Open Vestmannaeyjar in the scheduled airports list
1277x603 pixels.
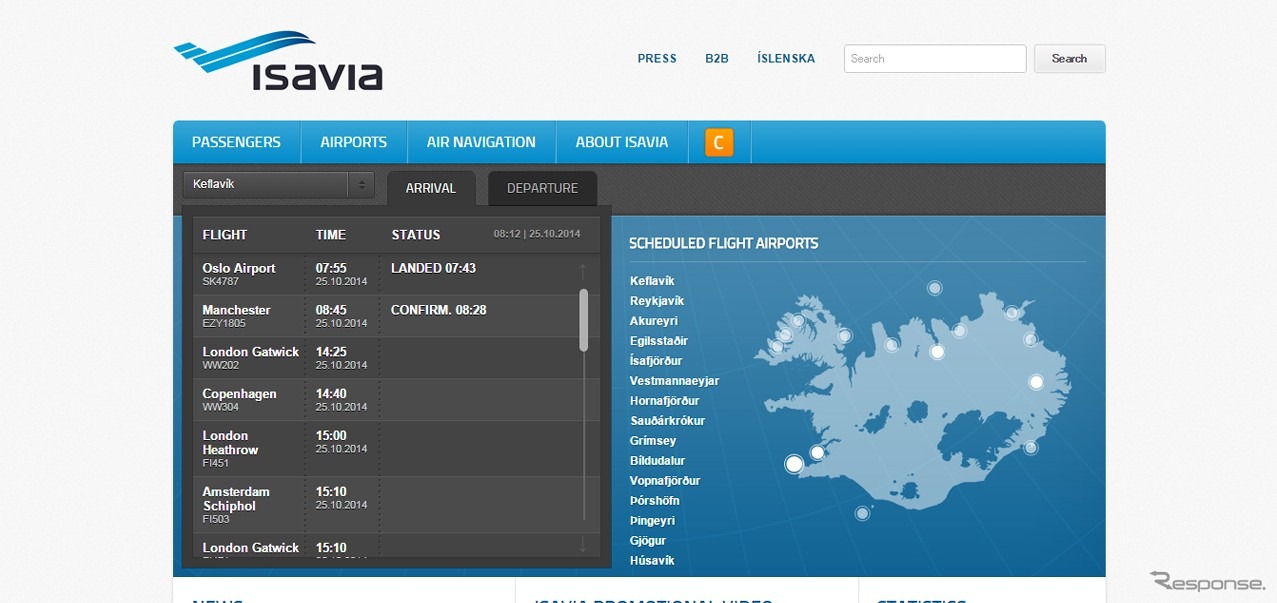(674, 381)
